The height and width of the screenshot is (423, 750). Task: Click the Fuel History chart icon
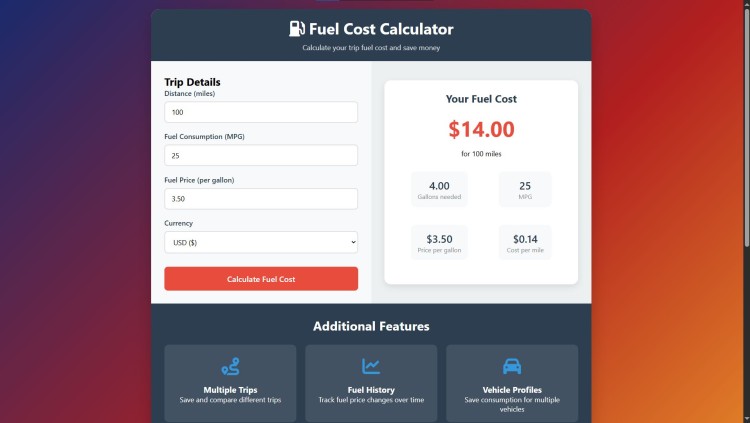pos(371,367)
